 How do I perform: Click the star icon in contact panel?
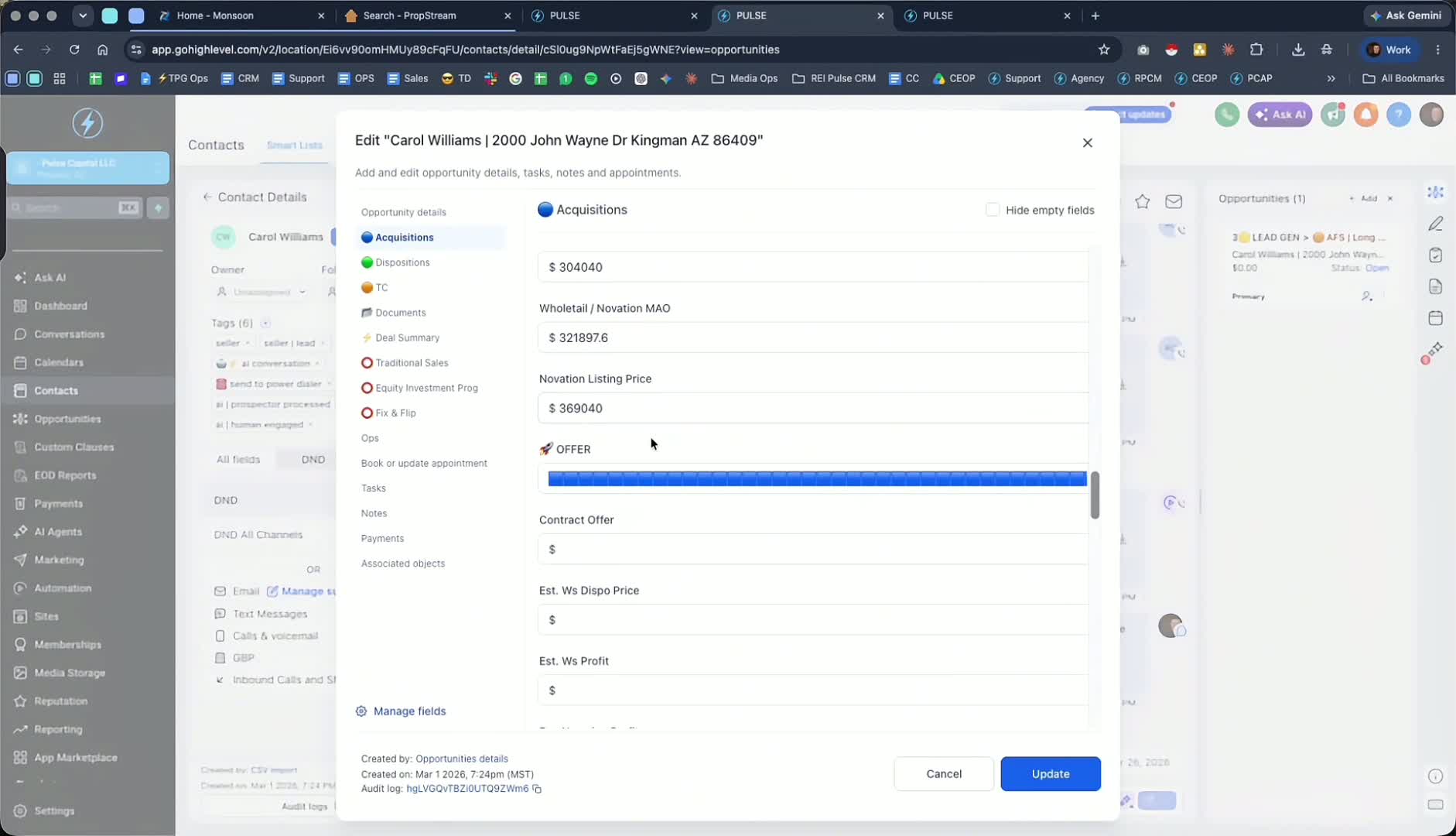click(x=1142, y=201)
